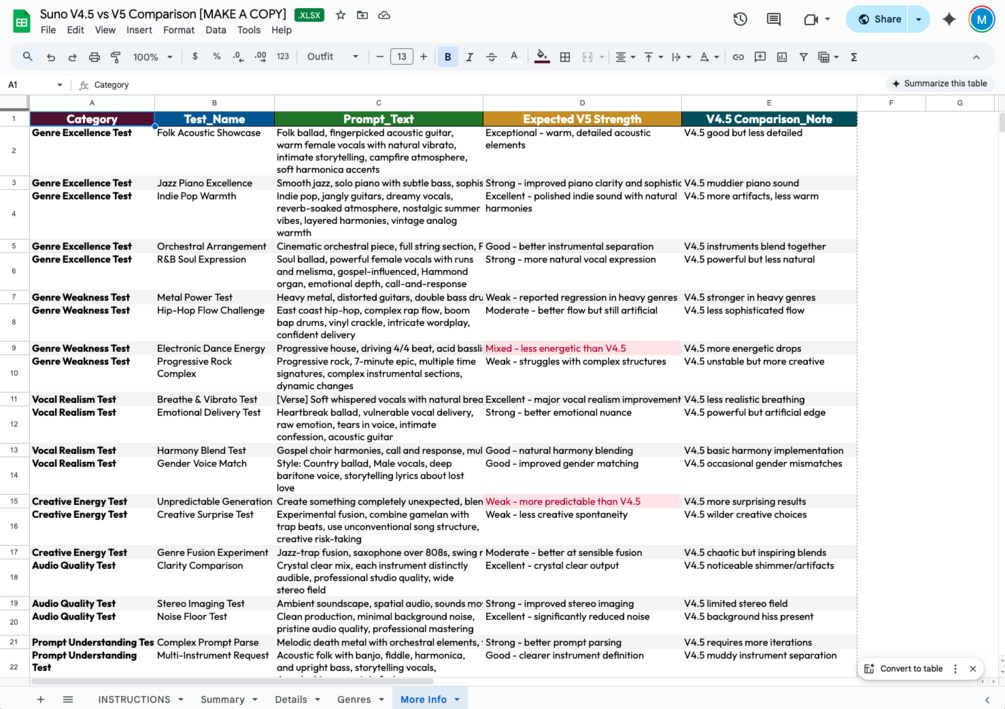Image resolution: width=1005 pixels, height=709 pixels.
Task: Open Convert to table more options
Action: coord(955,669)
